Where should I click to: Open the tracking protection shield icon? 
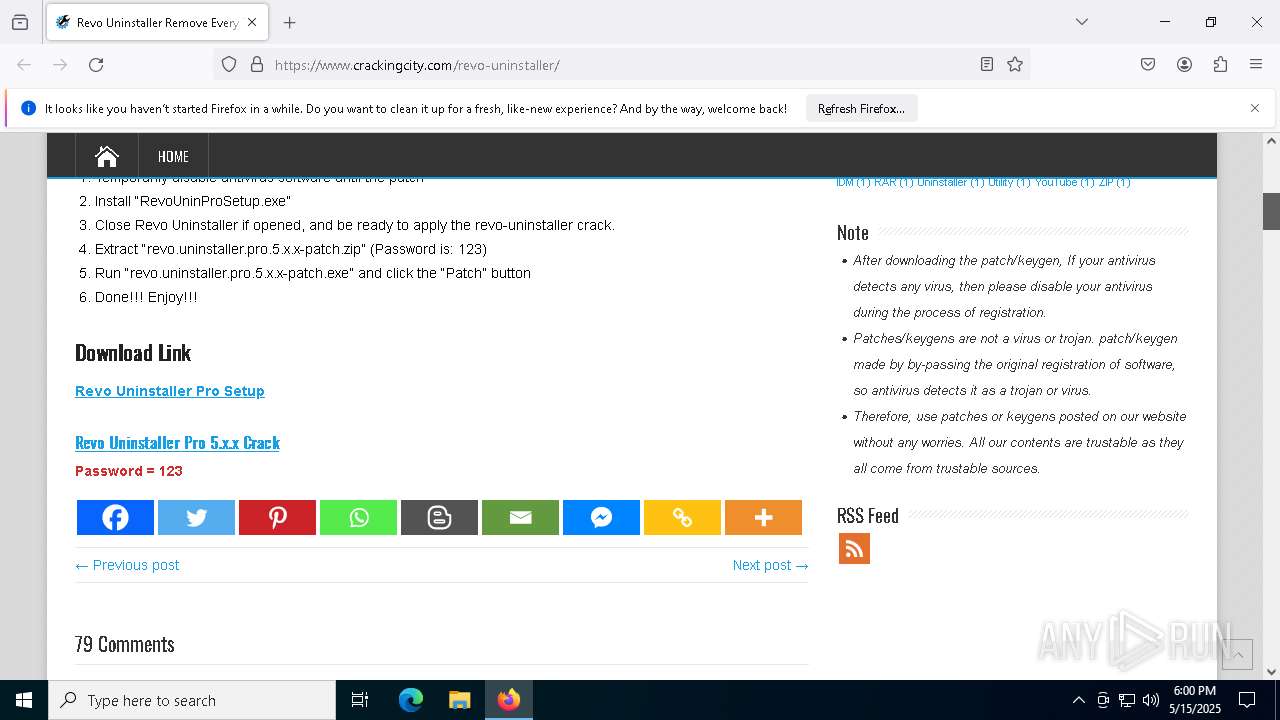coord(229,64)
